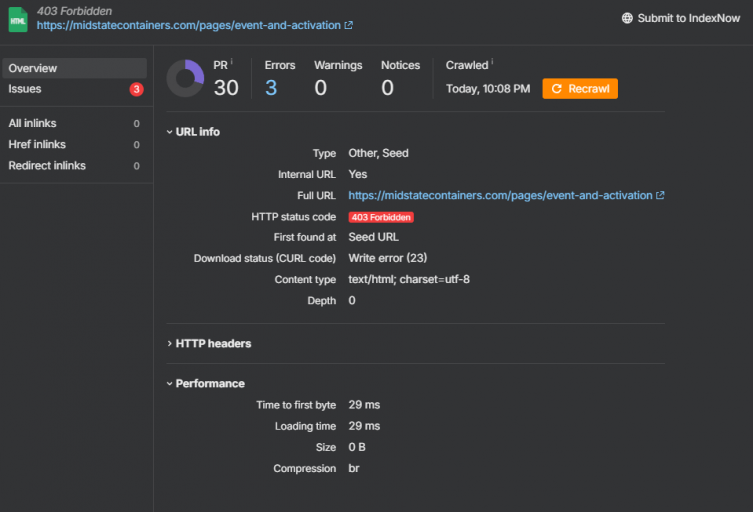
Task: Click the Compression 'br' value
Action: [x=354, y=468]
